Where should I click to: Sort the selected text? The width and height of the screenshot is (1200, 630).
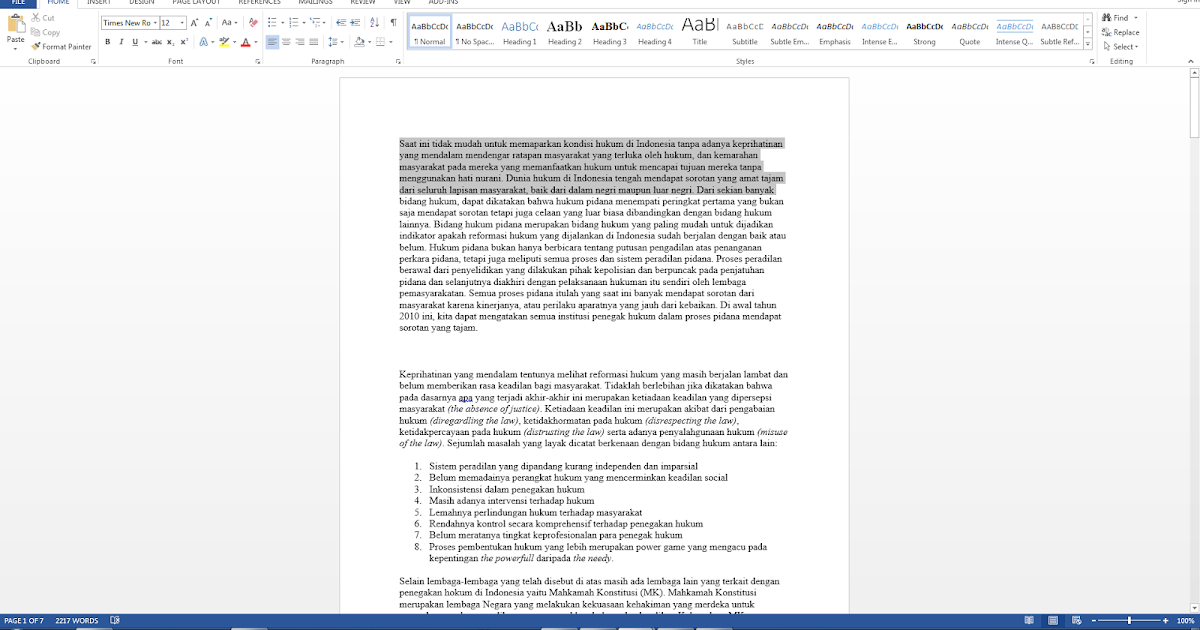[373, 22]
